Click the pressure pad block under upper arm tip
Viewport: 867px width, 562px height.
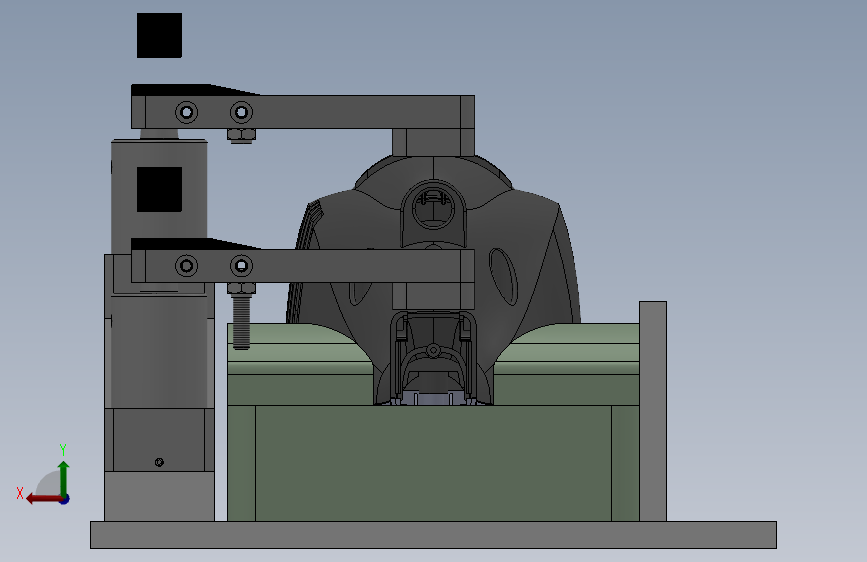[434, 142]
